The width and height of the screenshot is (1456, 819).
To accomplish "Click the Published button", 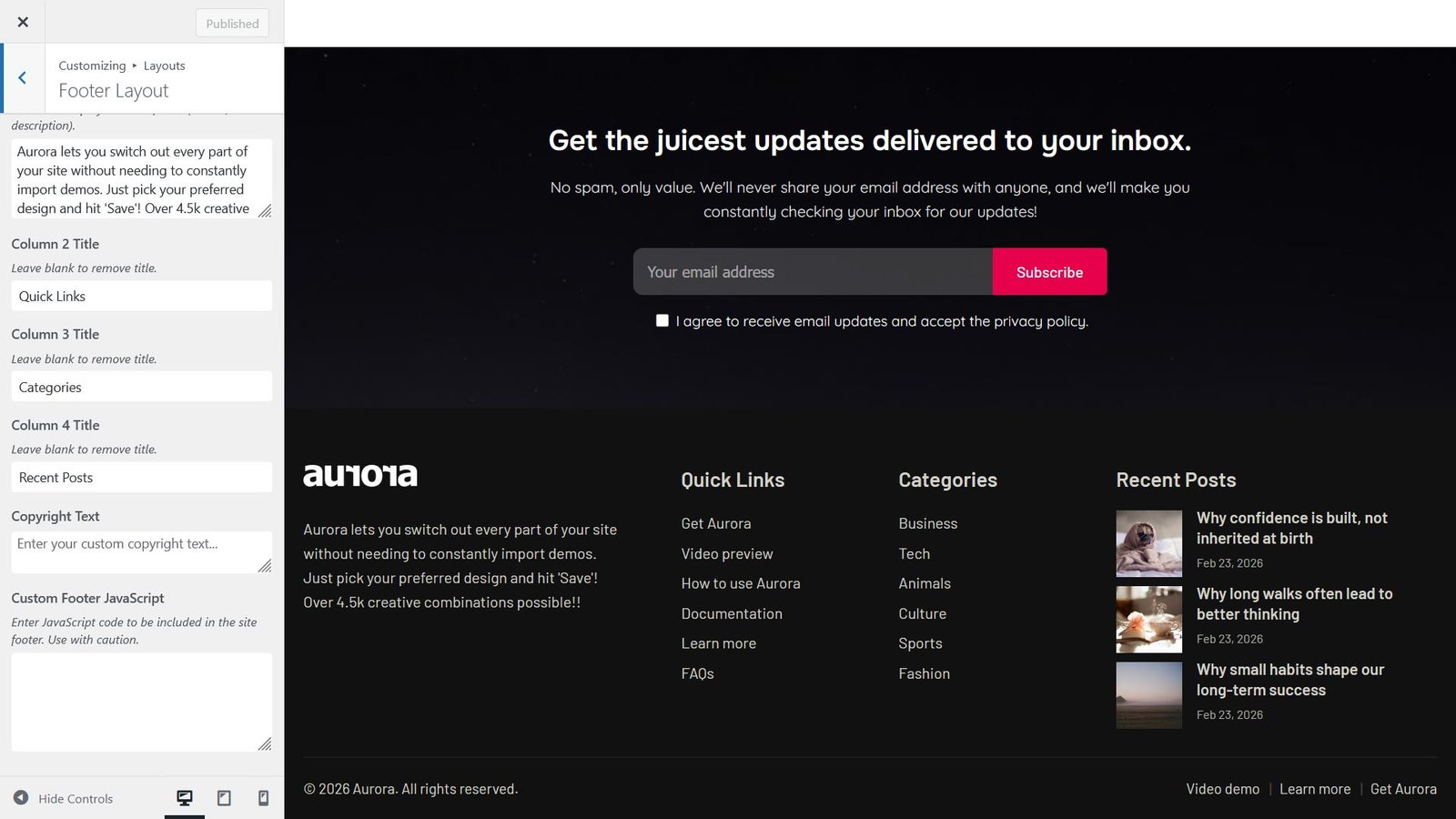I will [x=232, y=24].
